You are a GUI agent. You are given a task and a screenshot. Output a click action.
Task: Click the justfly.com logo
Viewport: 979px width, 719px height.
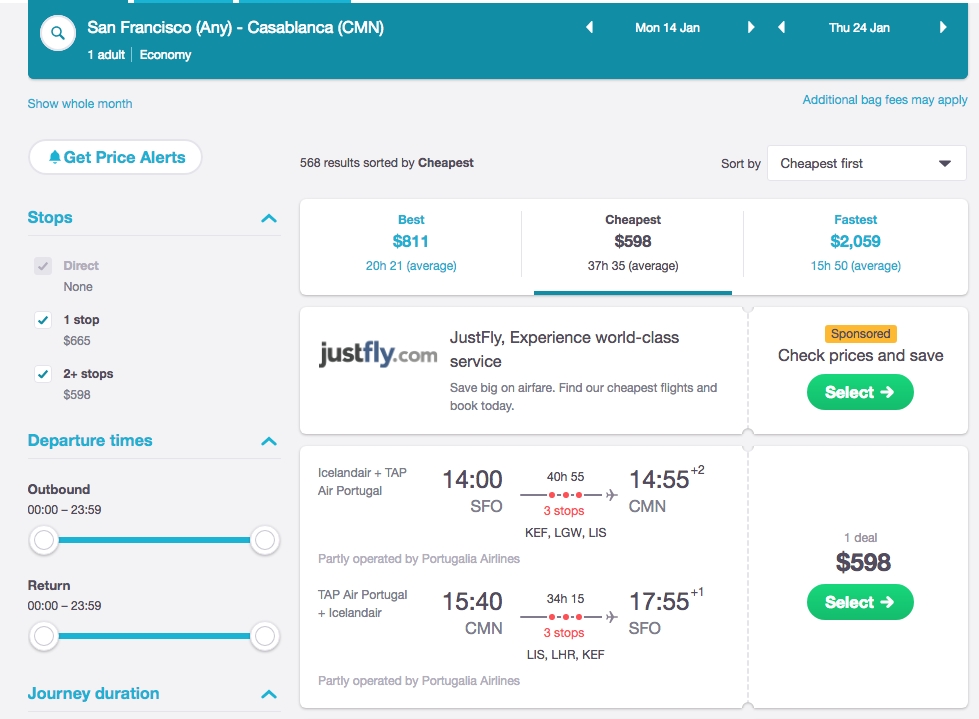coord(378,353)
